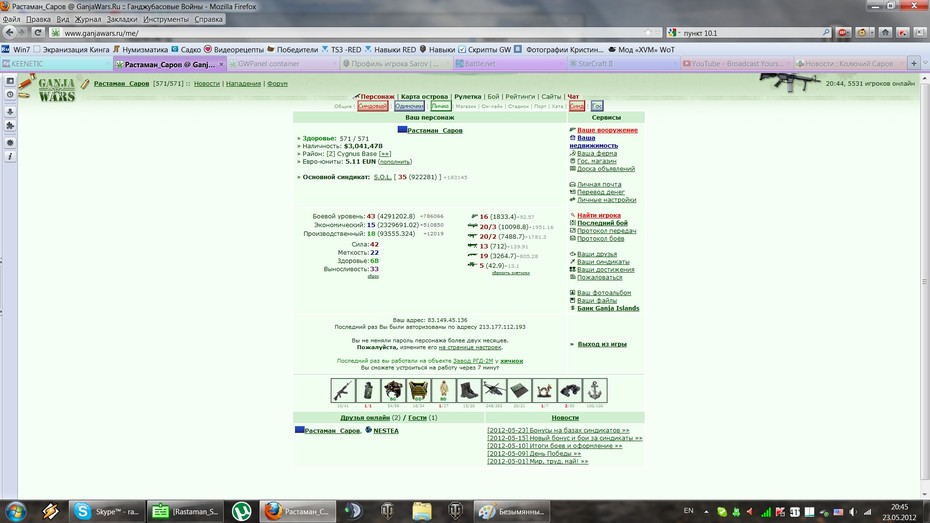Open S.O.L. syndicate link
The image size is (930, 523).
[x=383, y=177]
